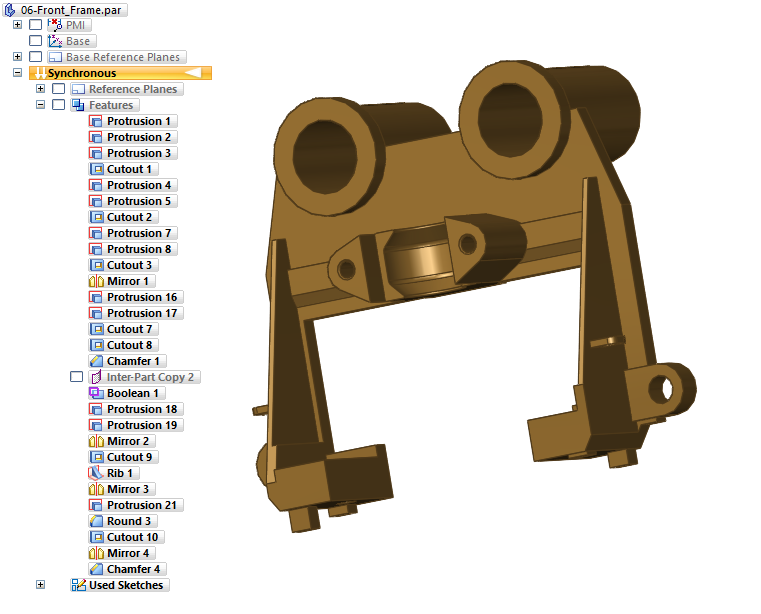Image resolution: width=761 pixels, height=614 pixels.
Task: Select the Protrusion 2 feature
Action: pos(132,137)
